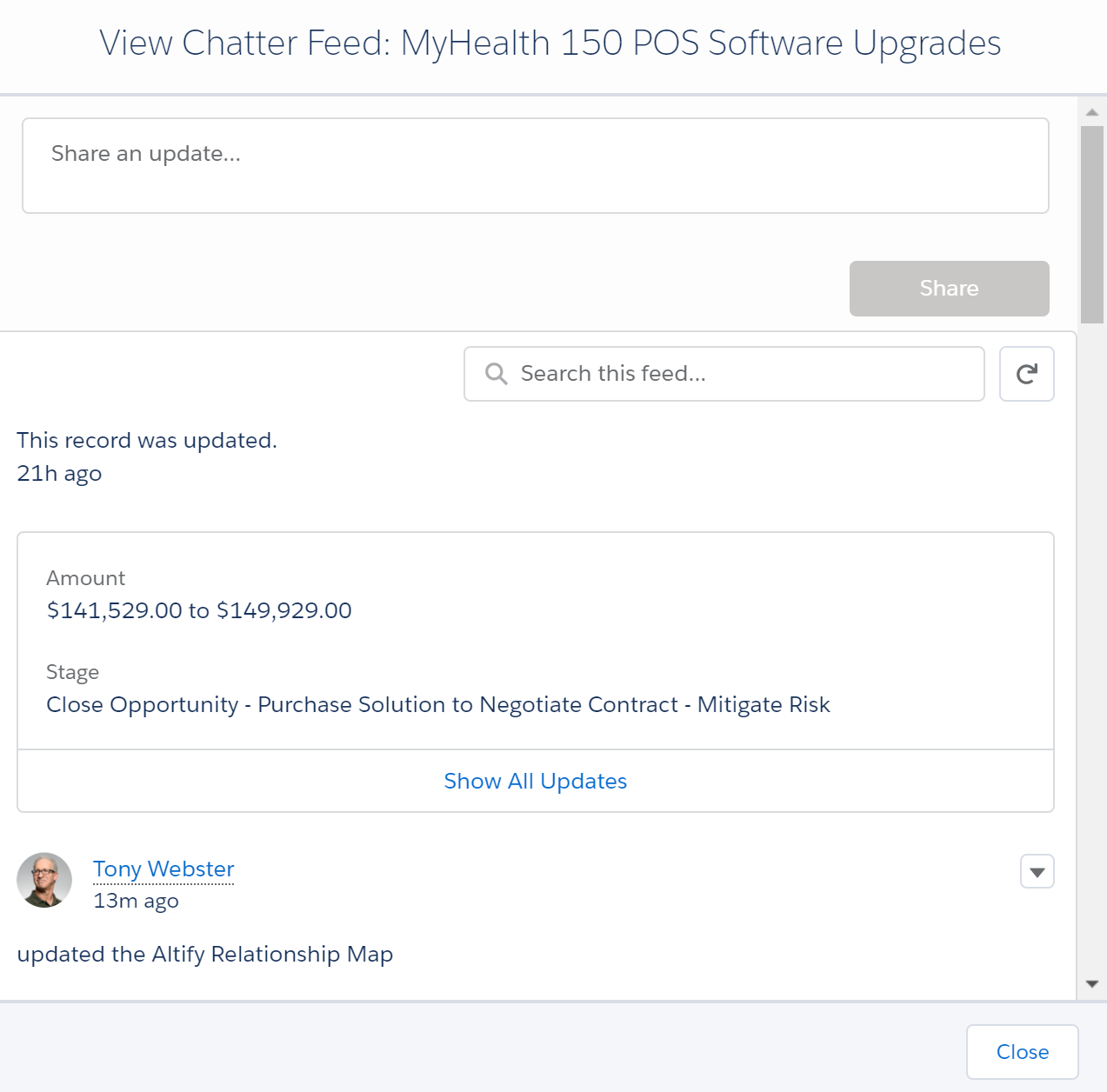Click the refresh feed icon button
The image size is (1107, 1092).
[1026, 374]
